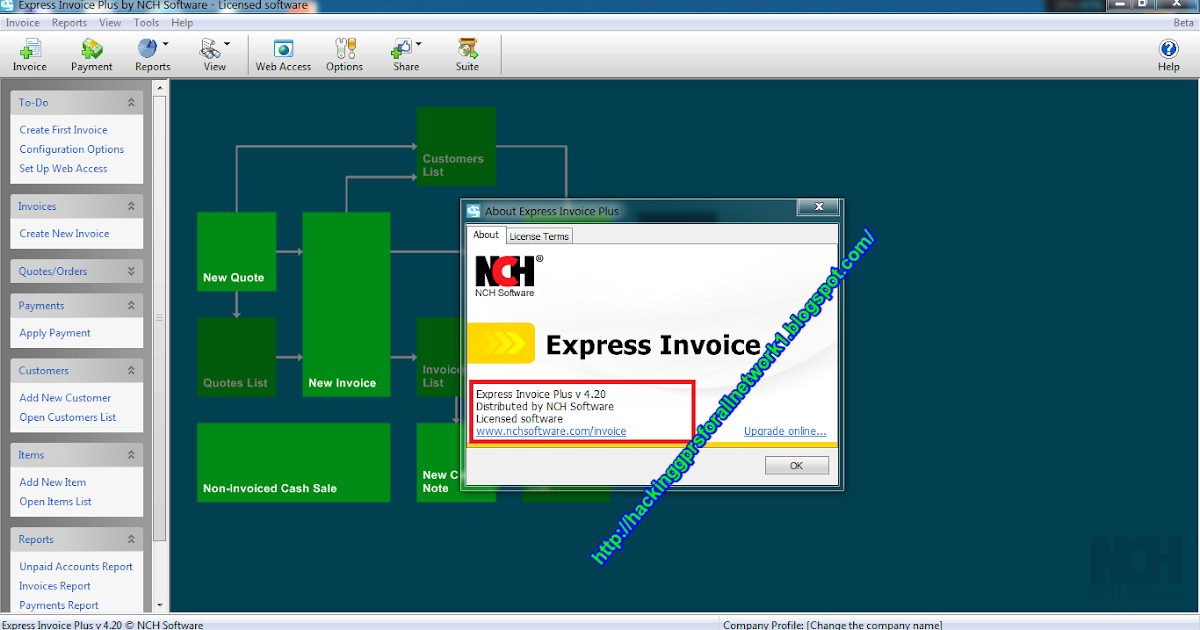Collapse the Invoices sidebar section
1200x630 pixels.
coord(131,206)
